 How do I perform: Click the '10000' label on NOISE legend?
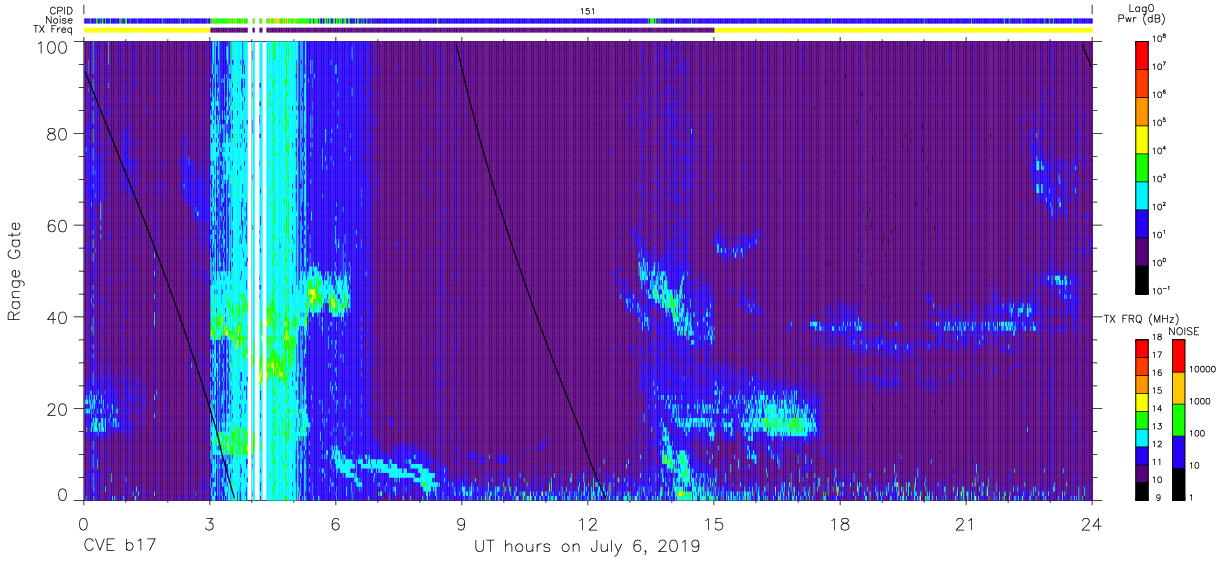1204,369
